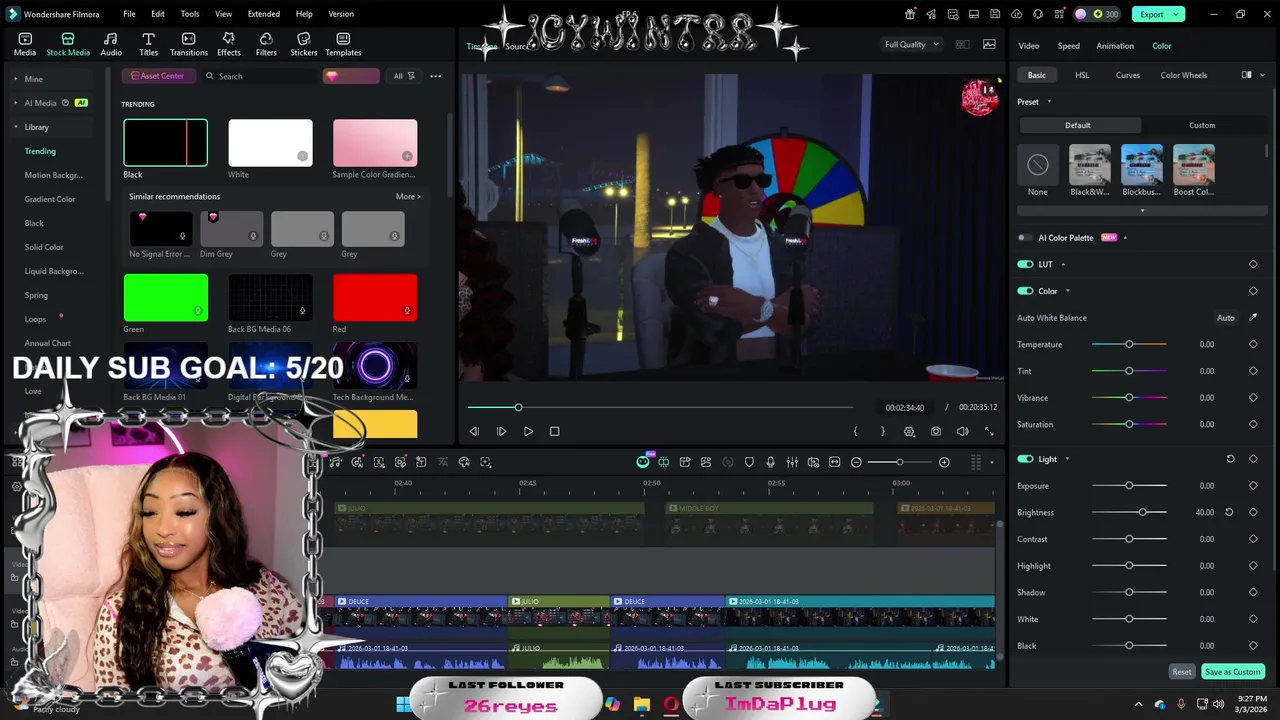This screenshot has height=720, width=1280.
Task: Expand more presets arrow below preset thumbnails
Action: tap(1142, 210)
